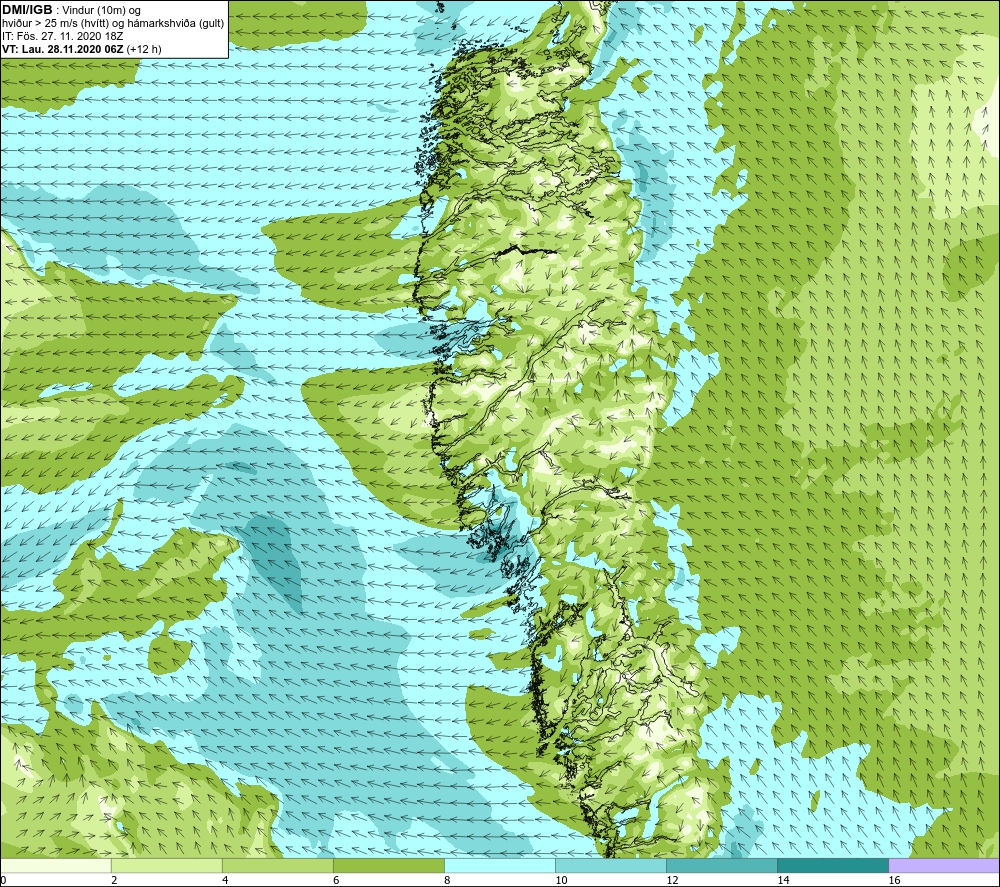Click the pale 0–2 m/s legend swatch
This screenshot has height=887, width=1000.
point(56,865)
